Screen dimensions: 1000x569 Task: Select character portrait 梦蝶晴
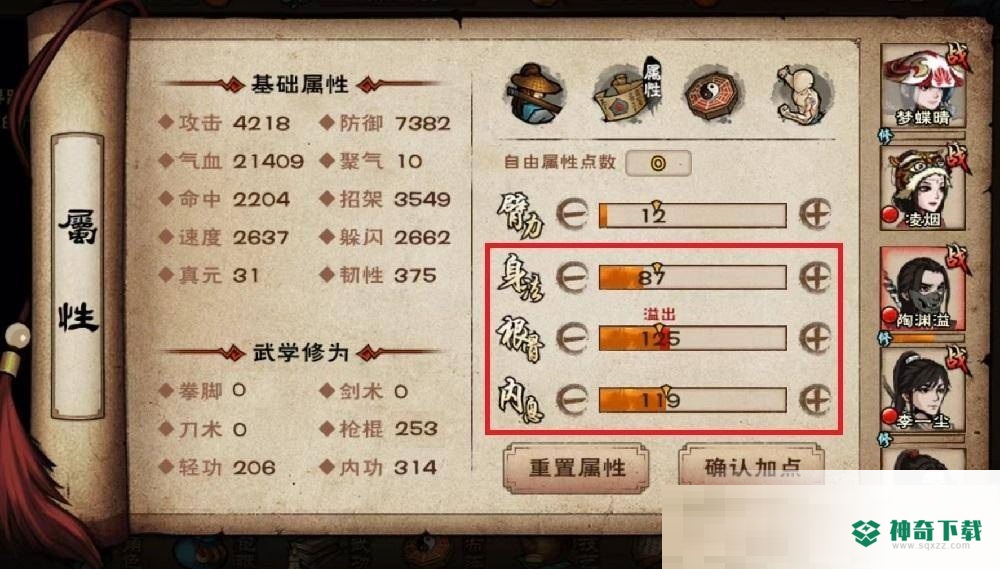(x=923, y=86)
